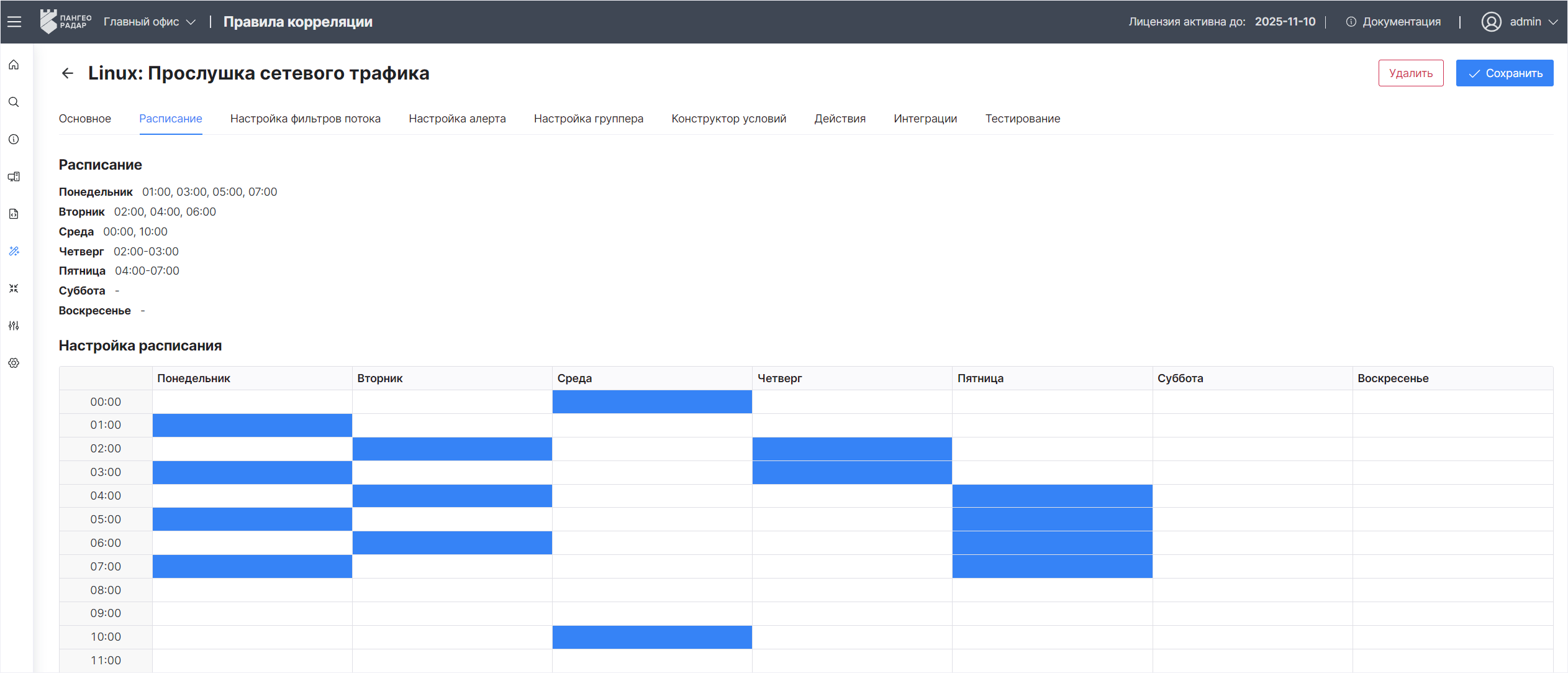Click the sliders settings sidebar icon
The image size is (1568, 673).
pyautogui.click(x=14, y=326)
